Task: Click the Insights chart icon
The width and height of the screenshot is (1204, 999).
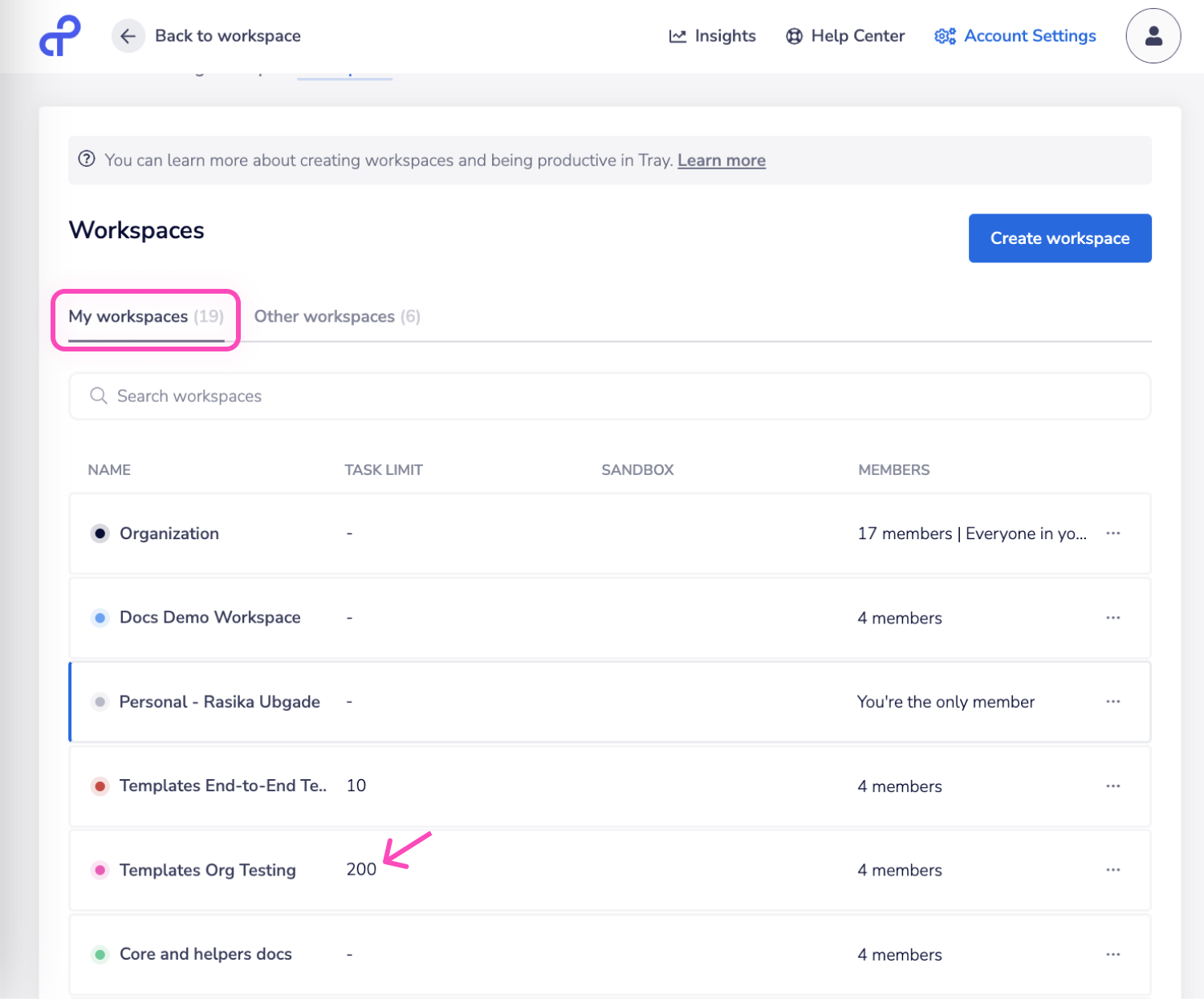Action: [x=677, y=36]
